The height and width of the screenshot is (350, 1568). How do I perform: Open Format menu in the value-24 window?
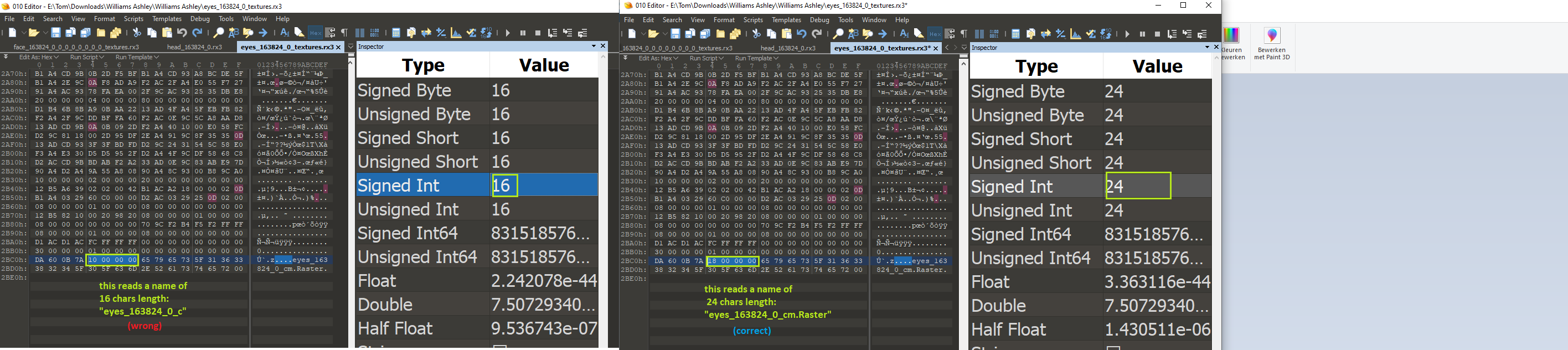(724, 20)
